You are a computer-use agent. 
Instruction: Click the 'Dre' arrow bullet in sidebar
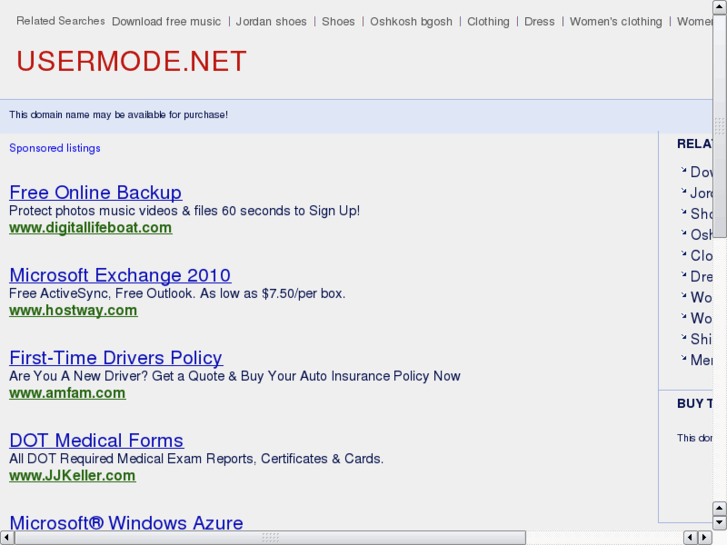(x=683, y=275)
